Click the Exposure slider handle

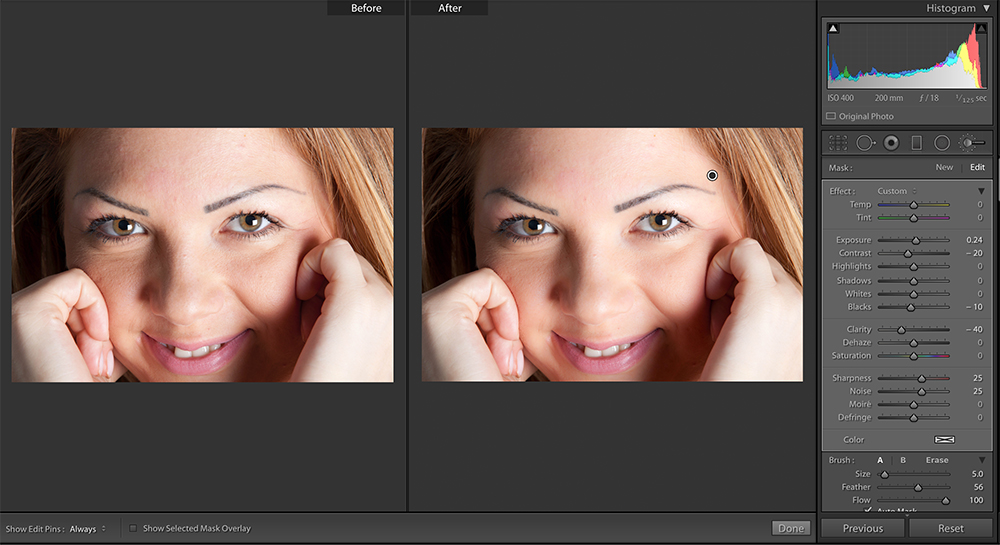[916, 240]
